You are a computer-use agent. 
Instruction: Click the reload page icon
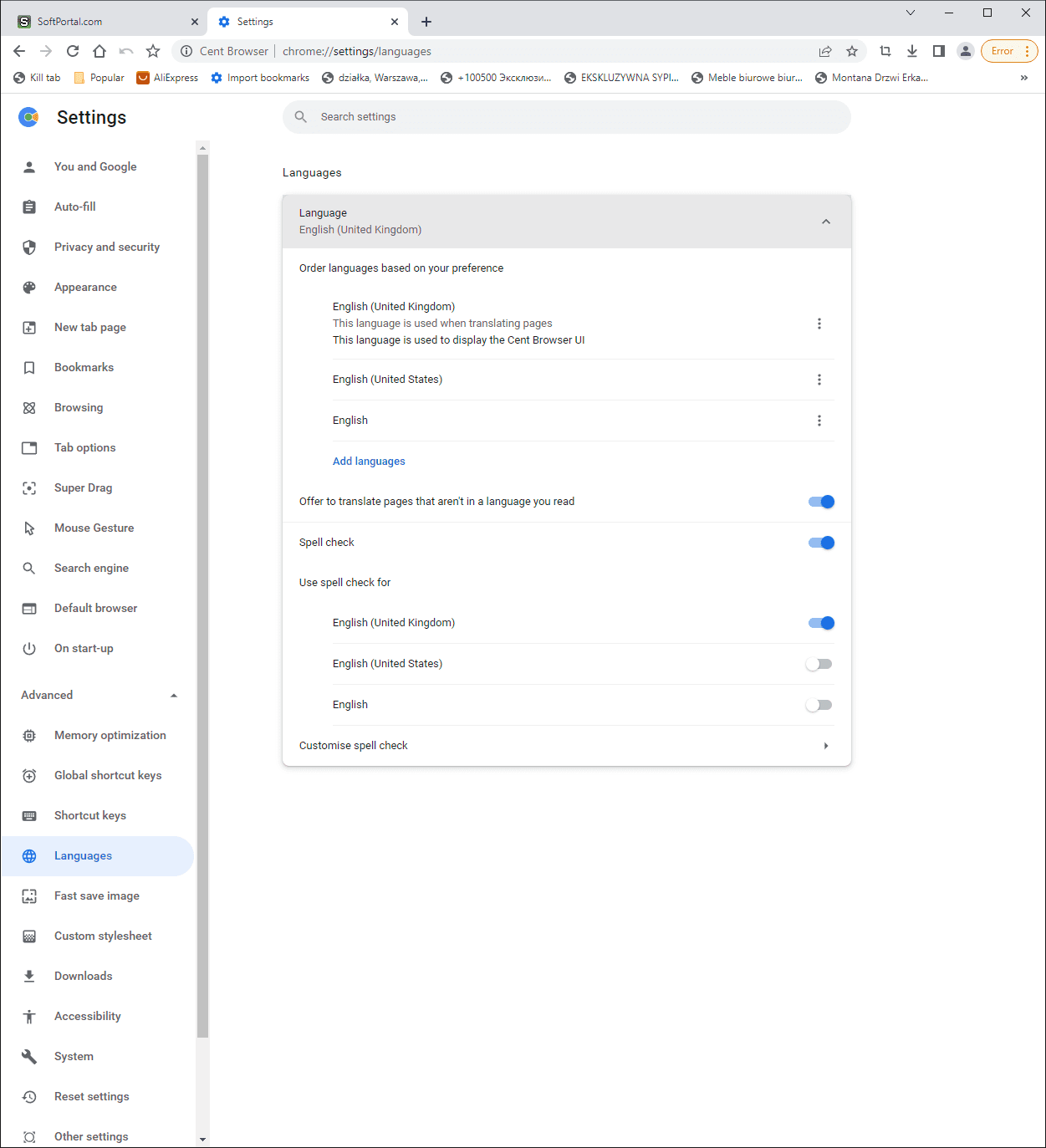[x=73, y=51]
